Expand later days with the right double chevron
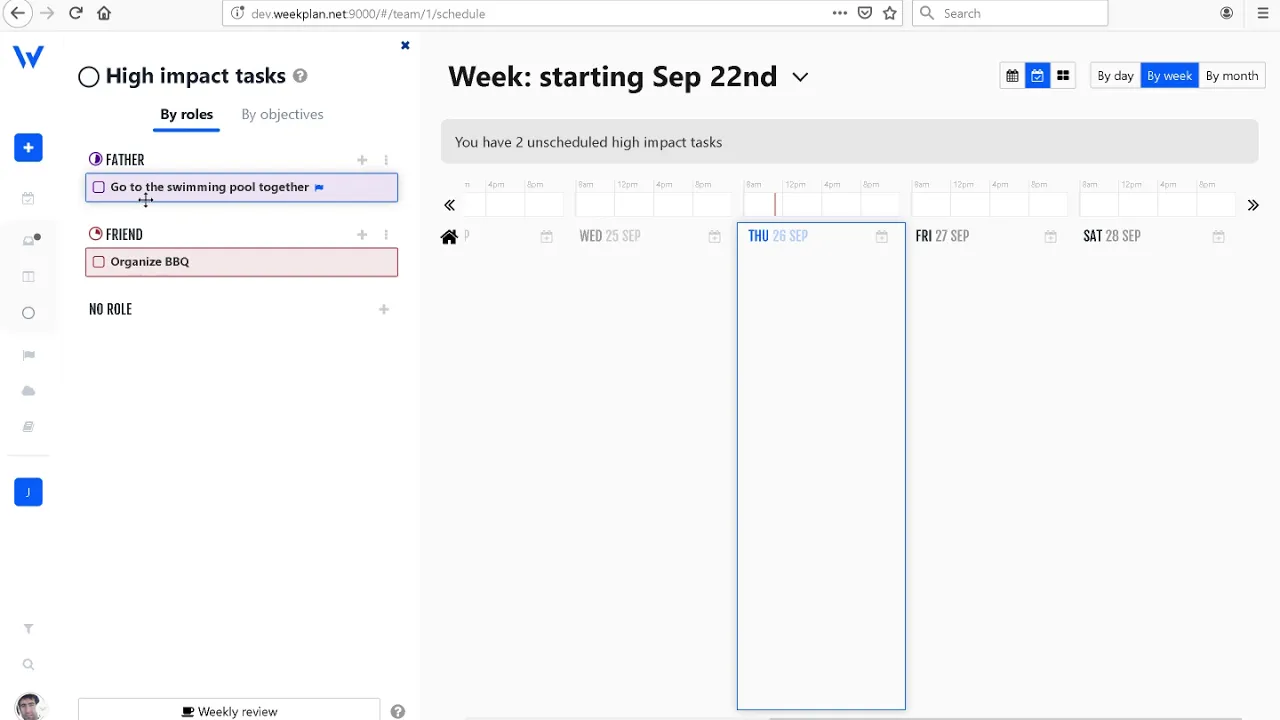Screen dimensions: 1280x720 [1253, 205]
